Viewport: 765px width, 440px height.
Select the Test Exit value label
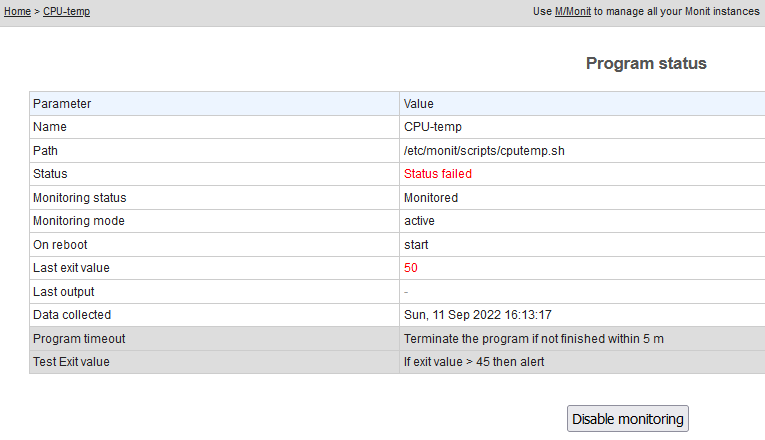pos(71,362)
